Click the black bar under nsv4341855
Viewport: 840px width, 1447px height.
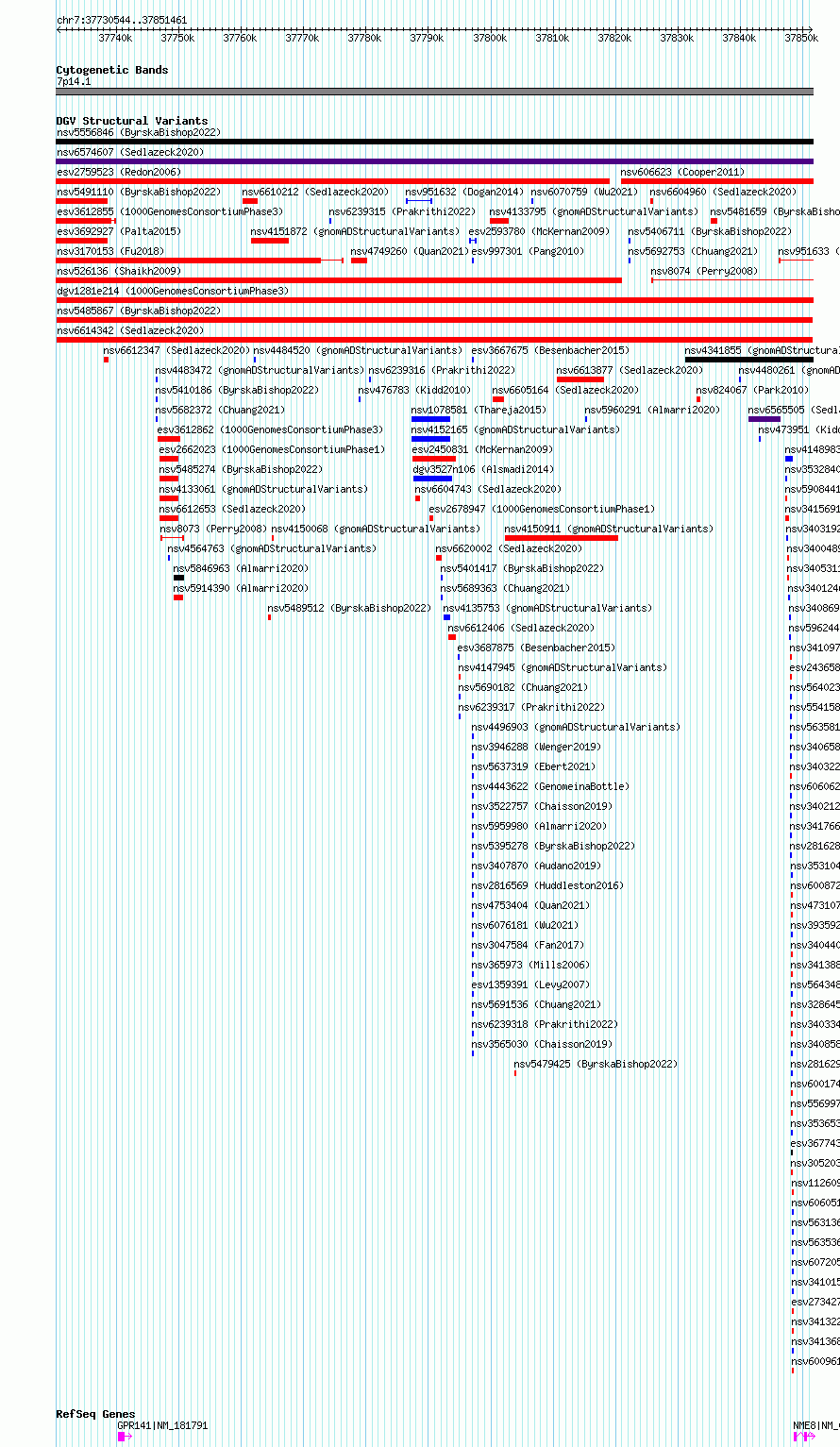748,360
